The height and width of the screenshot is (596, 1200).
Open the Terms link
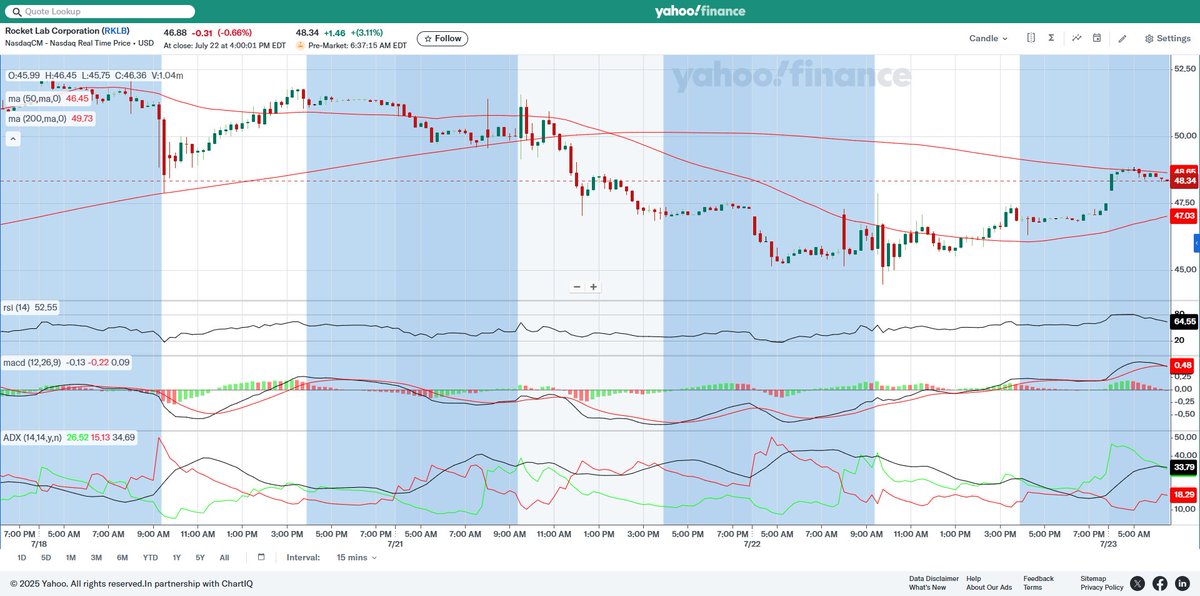click(1032, 587)
